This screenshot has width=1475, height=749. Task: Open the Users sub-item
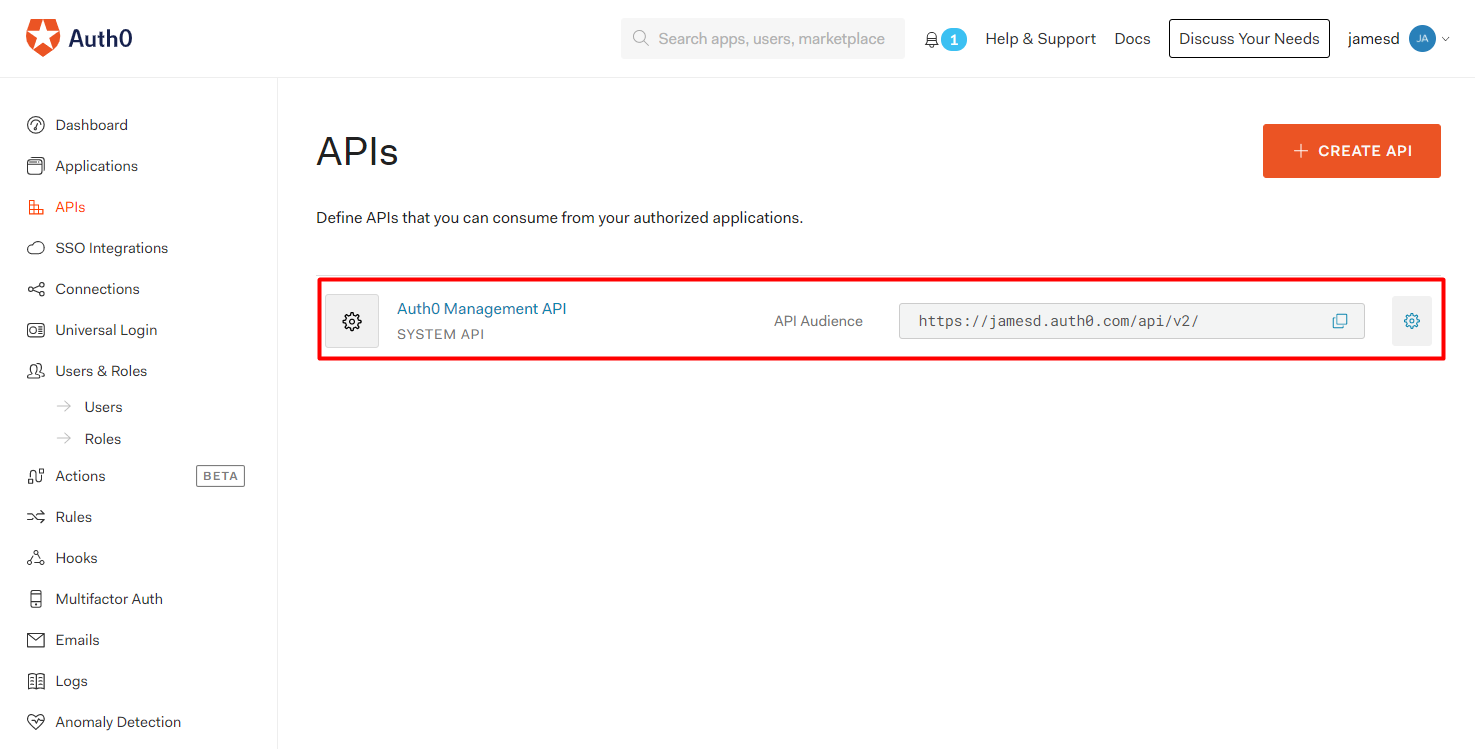[x=104, y=407]
